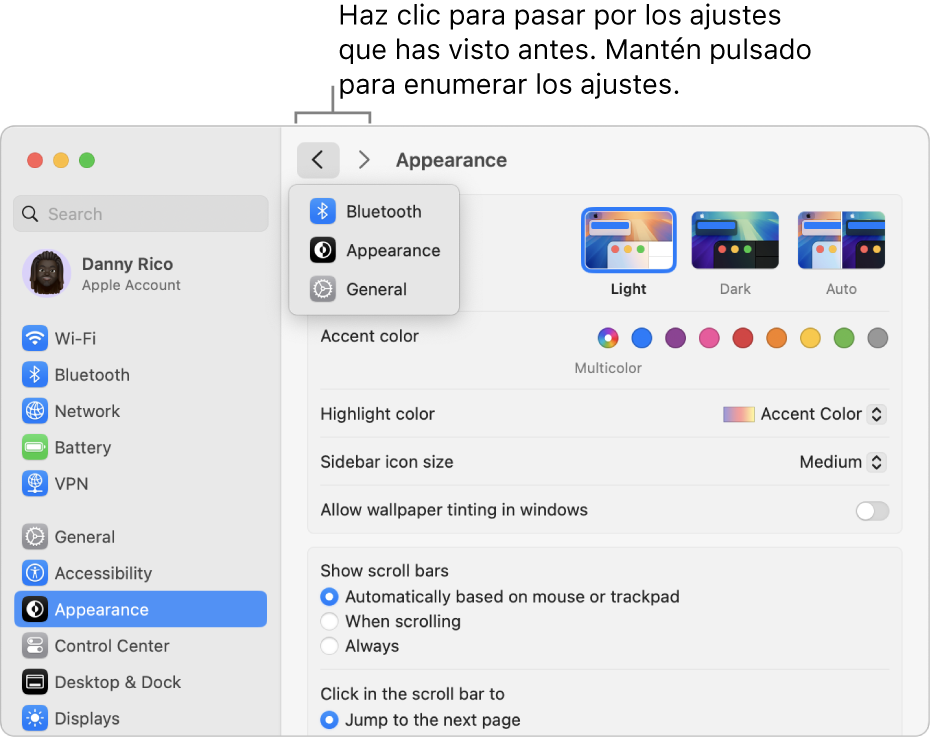This screenshot has height=739, width=931.
Task: Click the Appearance sidebar icon
Action: tap(35, 609)
